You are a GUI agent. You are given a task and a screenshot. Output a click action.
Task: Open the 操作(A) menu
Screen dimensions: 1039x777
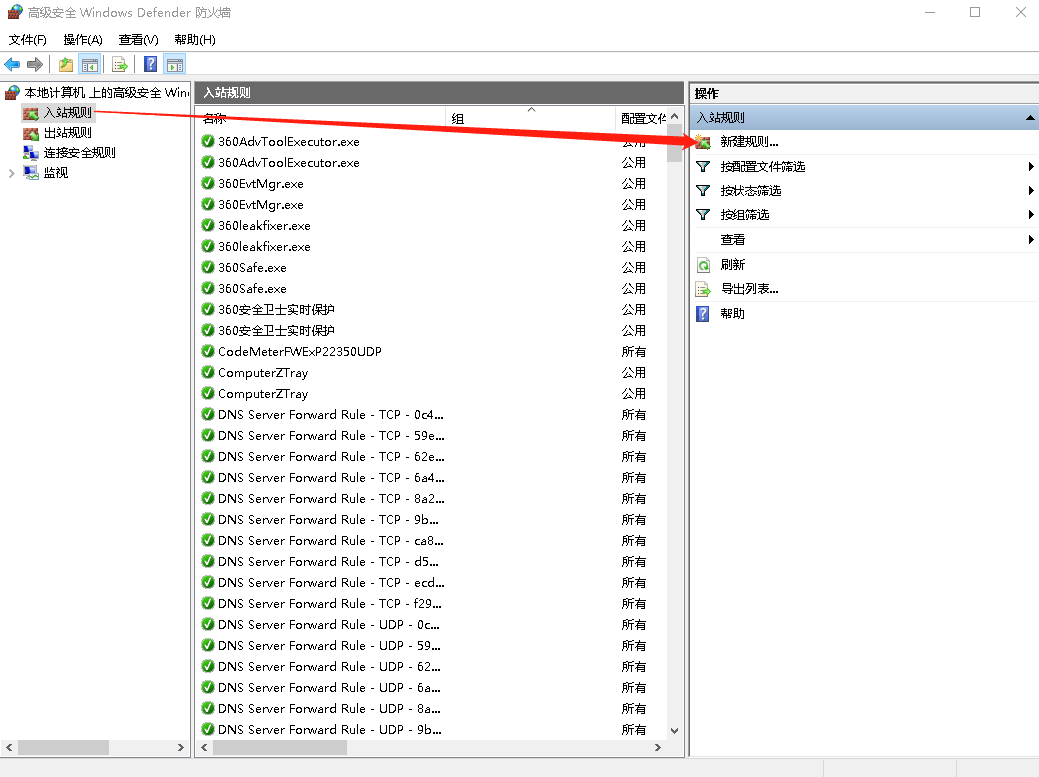pyautogui.click(x=82, y=39)
